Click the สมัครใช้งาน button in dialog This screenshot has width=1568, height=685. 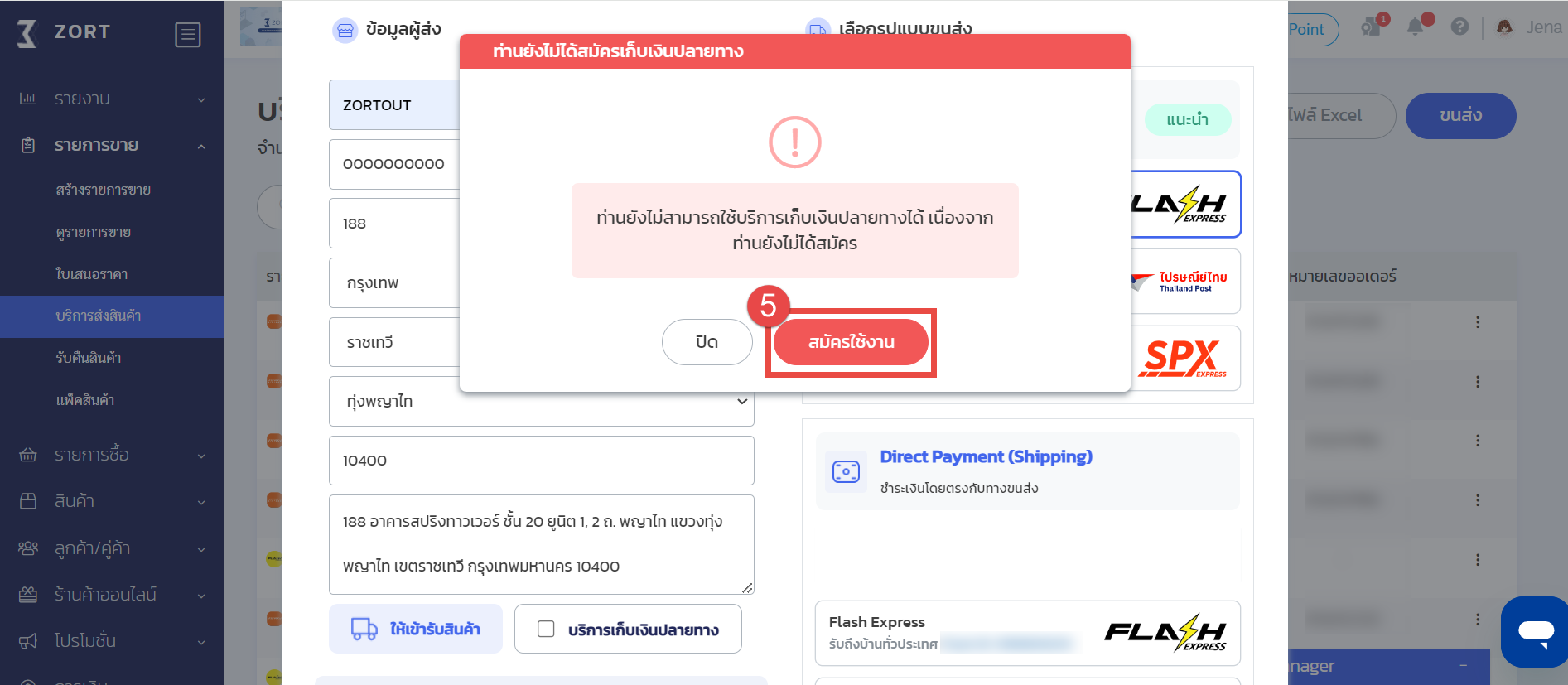pyautogui.click(x=851, y=342)
